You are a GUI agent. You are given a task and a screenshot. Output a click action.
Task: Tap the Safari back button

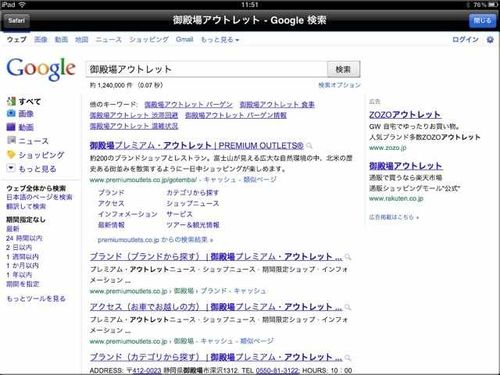(16, 21)
